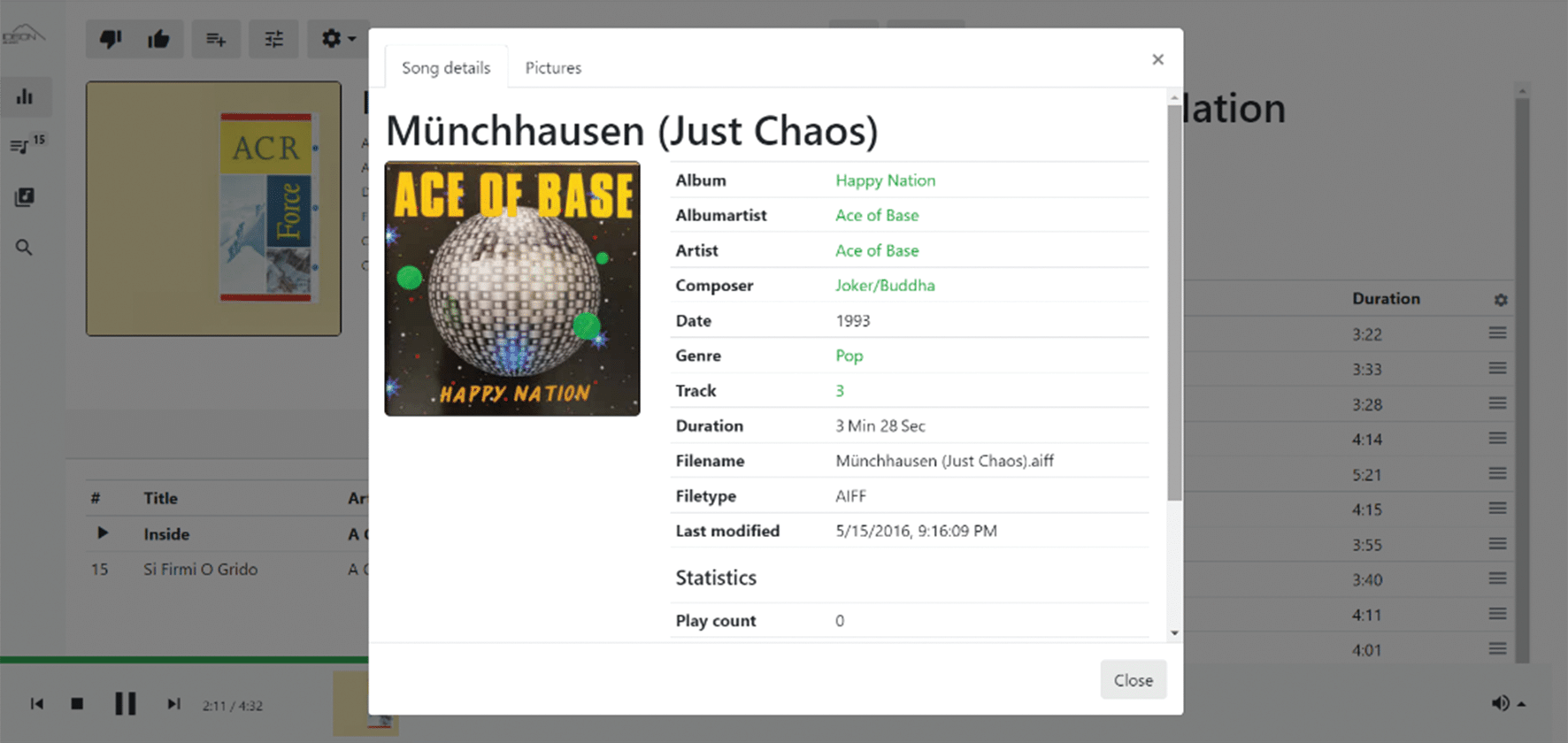Click the add to playlist icon

pyautogui.click(x=216, y=39)
